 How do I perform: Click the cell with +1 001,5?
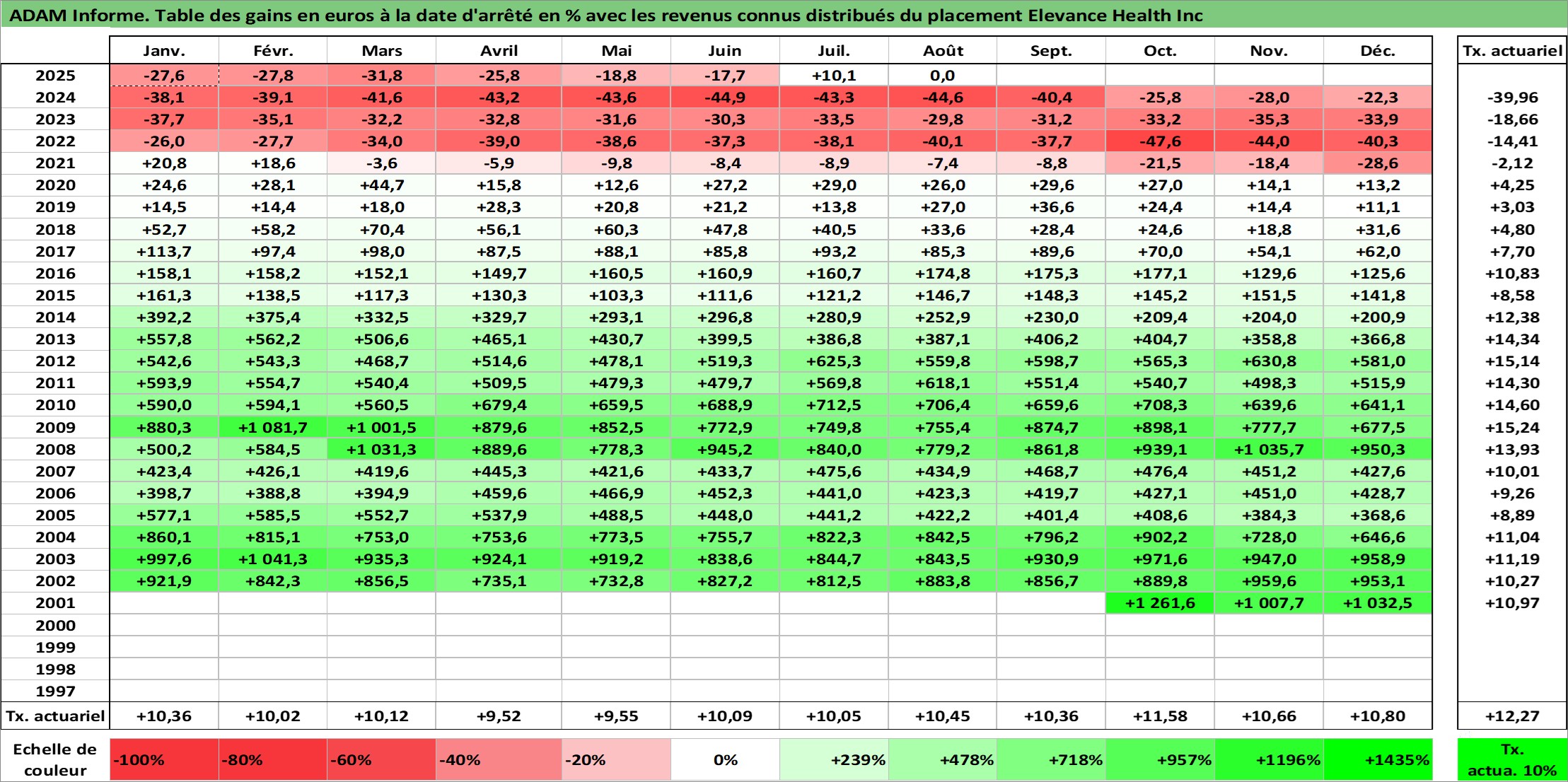click(381, 427)
